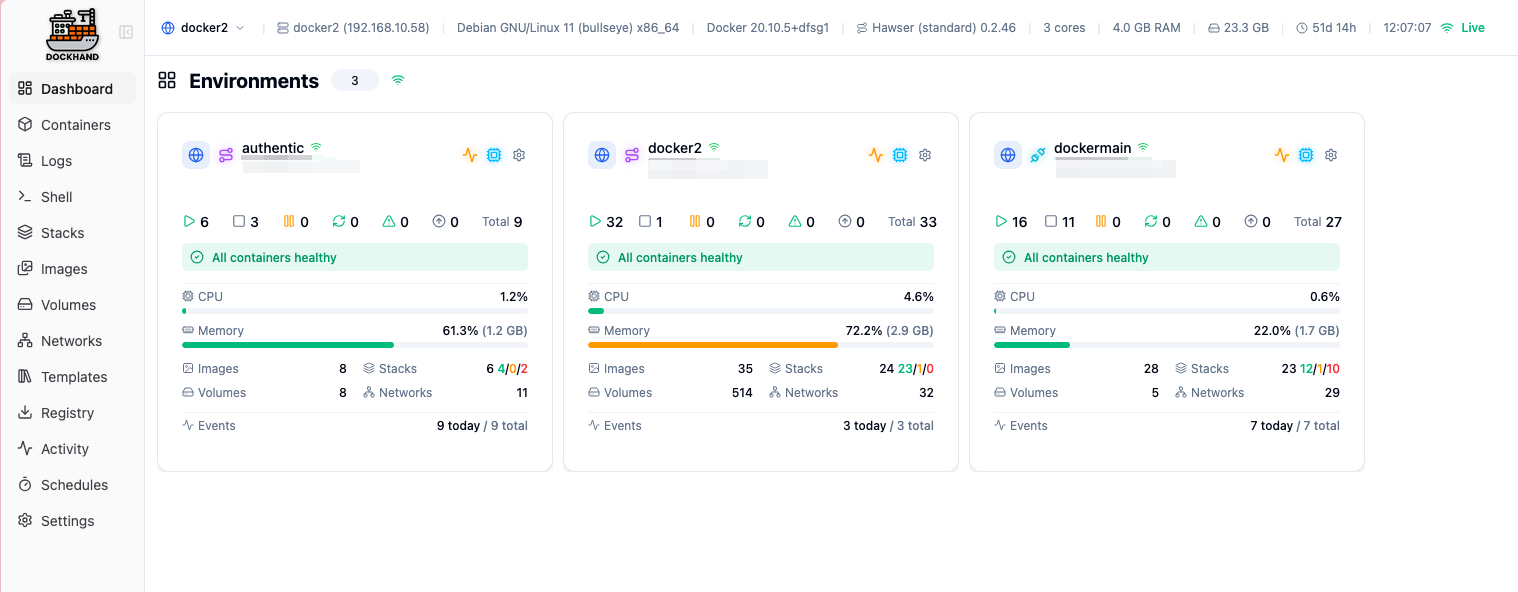Click the docker2 CPU usage bar

tap(761, 311)
